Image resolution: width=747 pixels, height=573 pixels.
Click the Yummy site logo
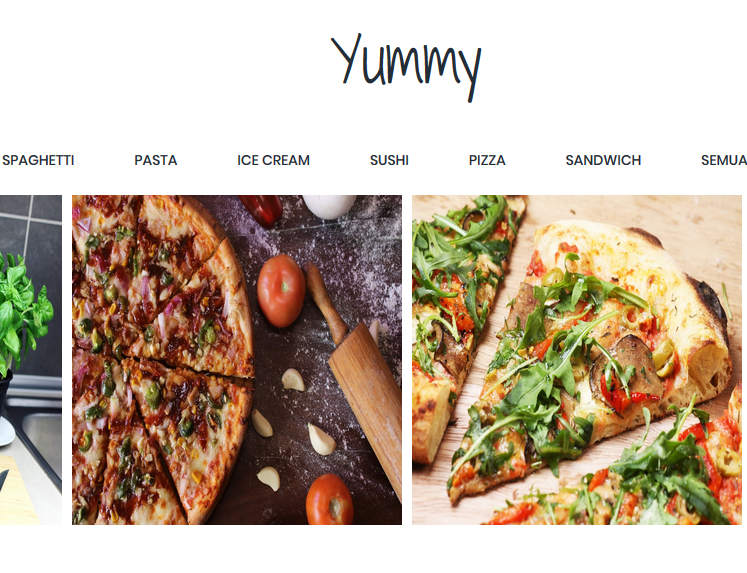pos(406,67)
